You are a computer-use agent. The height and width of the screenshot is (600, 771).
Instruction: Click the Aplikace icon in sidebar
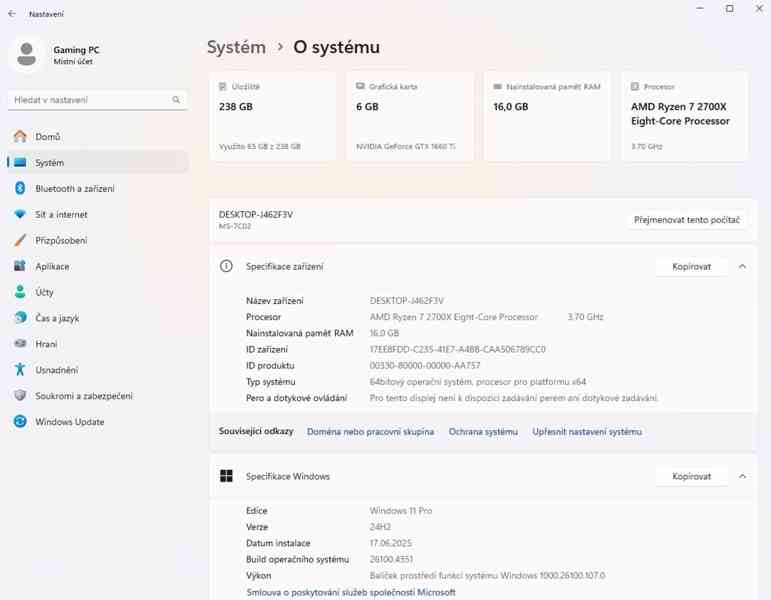[20, 266]
